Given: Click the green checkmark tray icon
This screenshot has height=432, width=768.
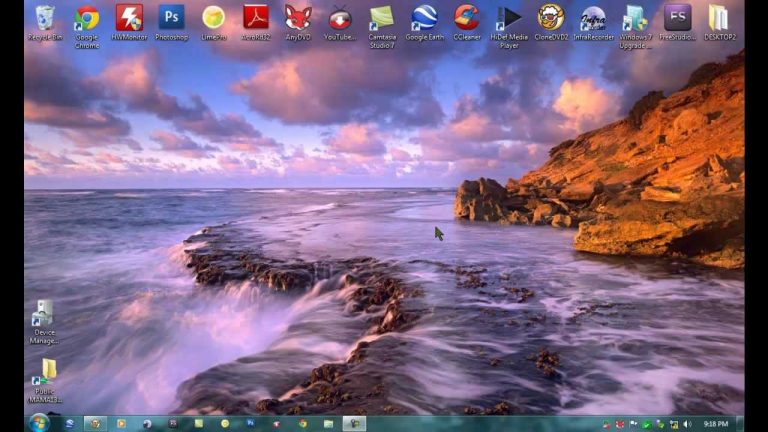Looking at the screenshot, I should coord(646,425).
